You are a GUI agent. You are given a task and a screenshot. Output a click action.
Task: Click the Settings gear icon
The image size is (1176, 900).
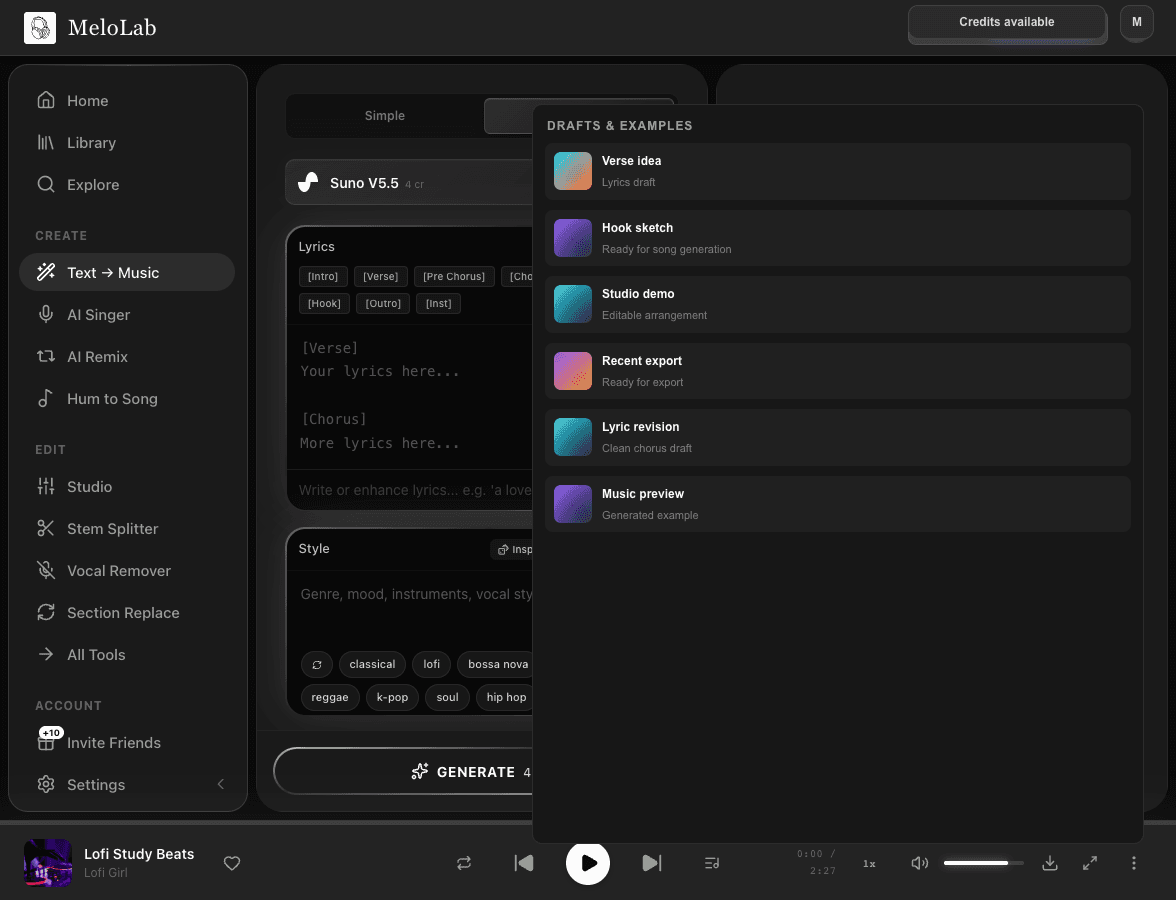click(46, 784)
